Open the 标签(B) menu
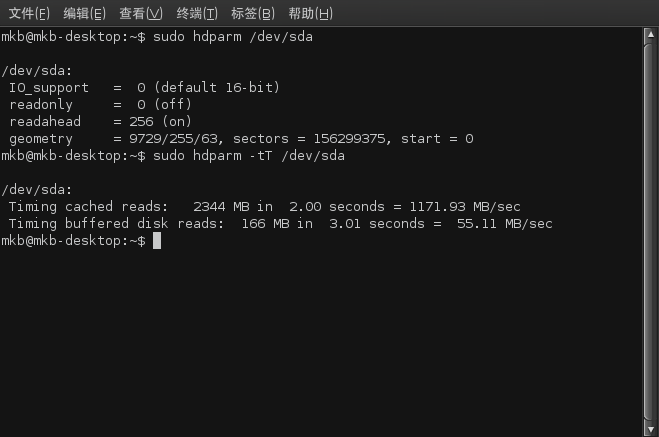The height and width of the screenshot is (437, 659). pyautogui.click(x=253, y=13)
